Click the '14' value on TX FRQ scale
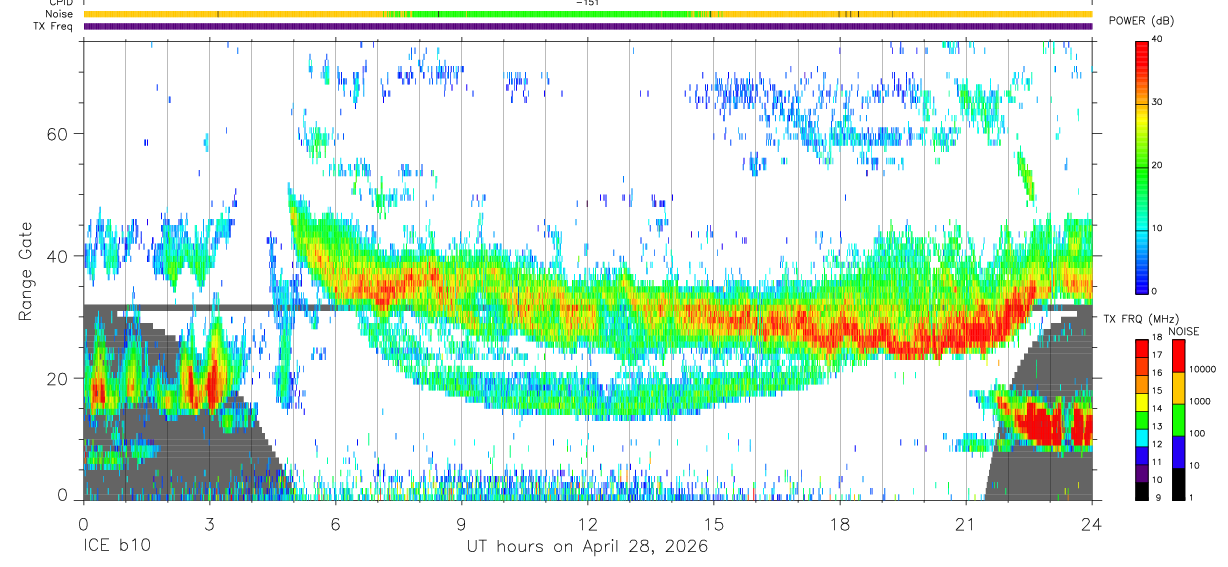The height and width of the screenshot is (567, 1228). click(1157, 408)
